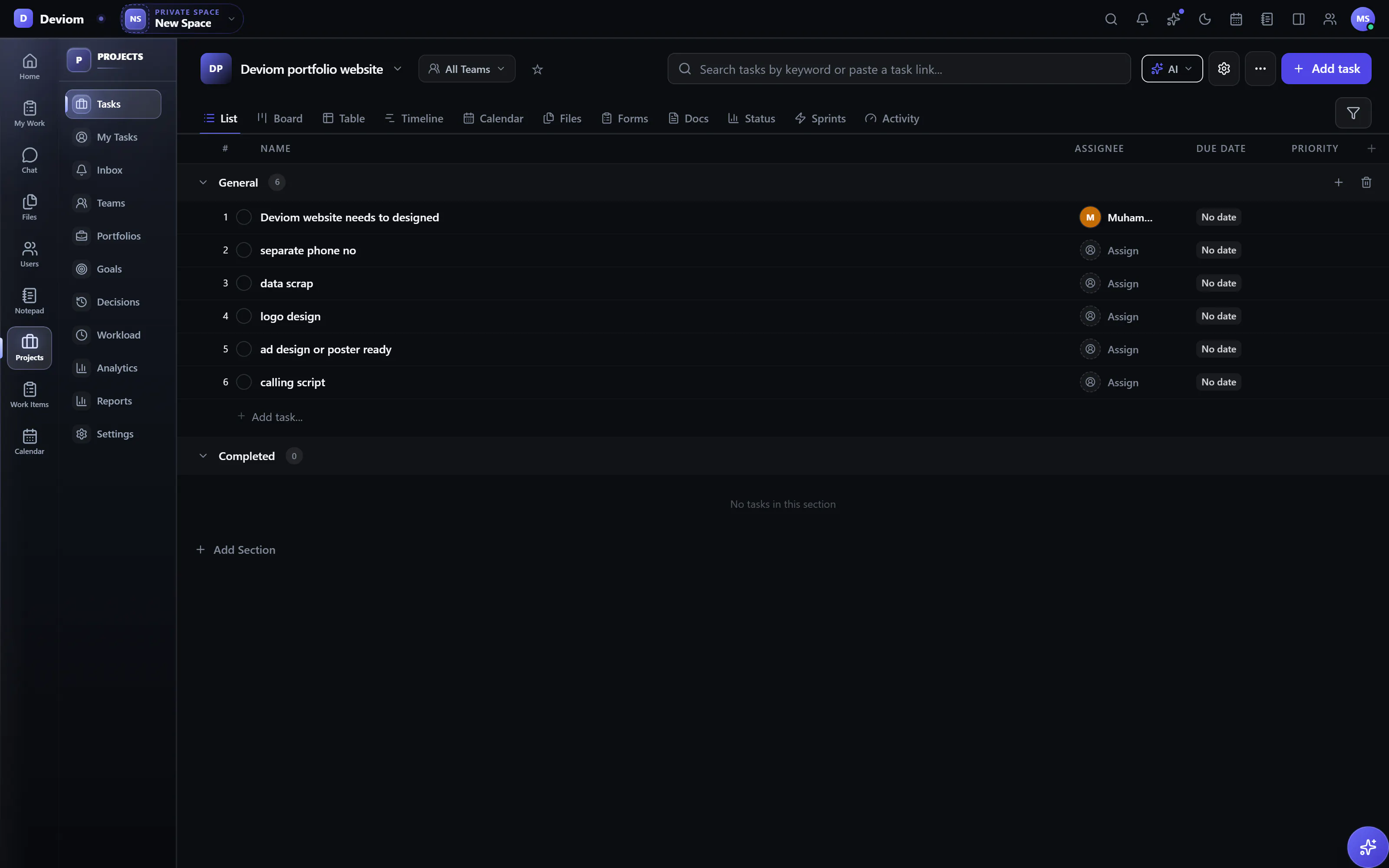Open My Work in the left rail
1389x868 pixels.
[x=29, y=114]
